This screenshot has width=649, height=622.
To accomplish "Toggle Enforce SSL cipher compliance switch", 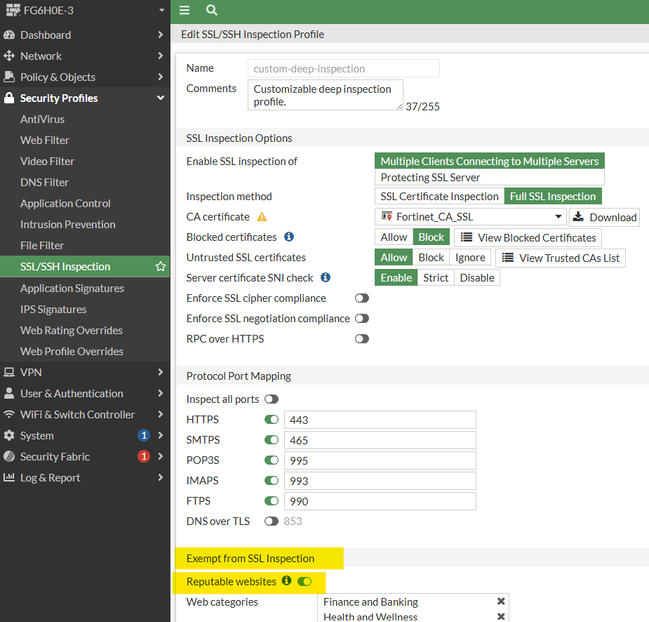I will [362, 298].
